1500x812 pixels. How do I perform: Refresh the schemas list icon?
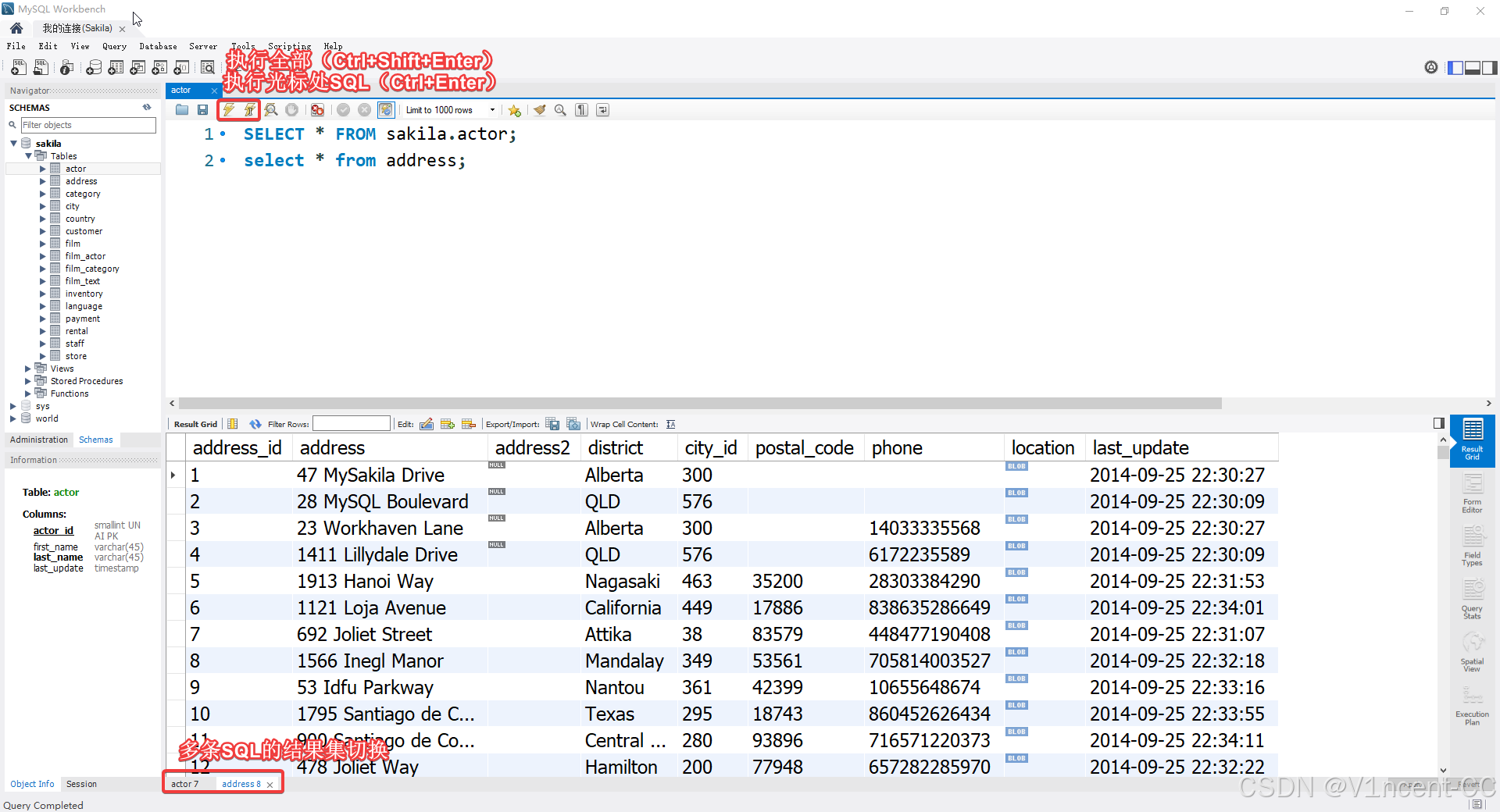(147, 108)
